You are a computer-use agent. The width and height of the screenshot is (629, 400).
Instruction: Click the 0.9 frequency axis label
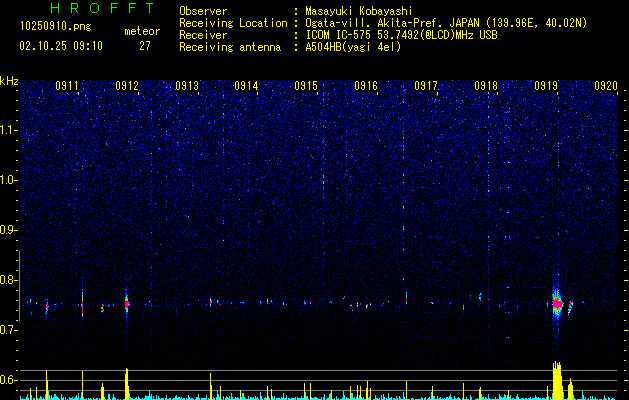point(8,230)
